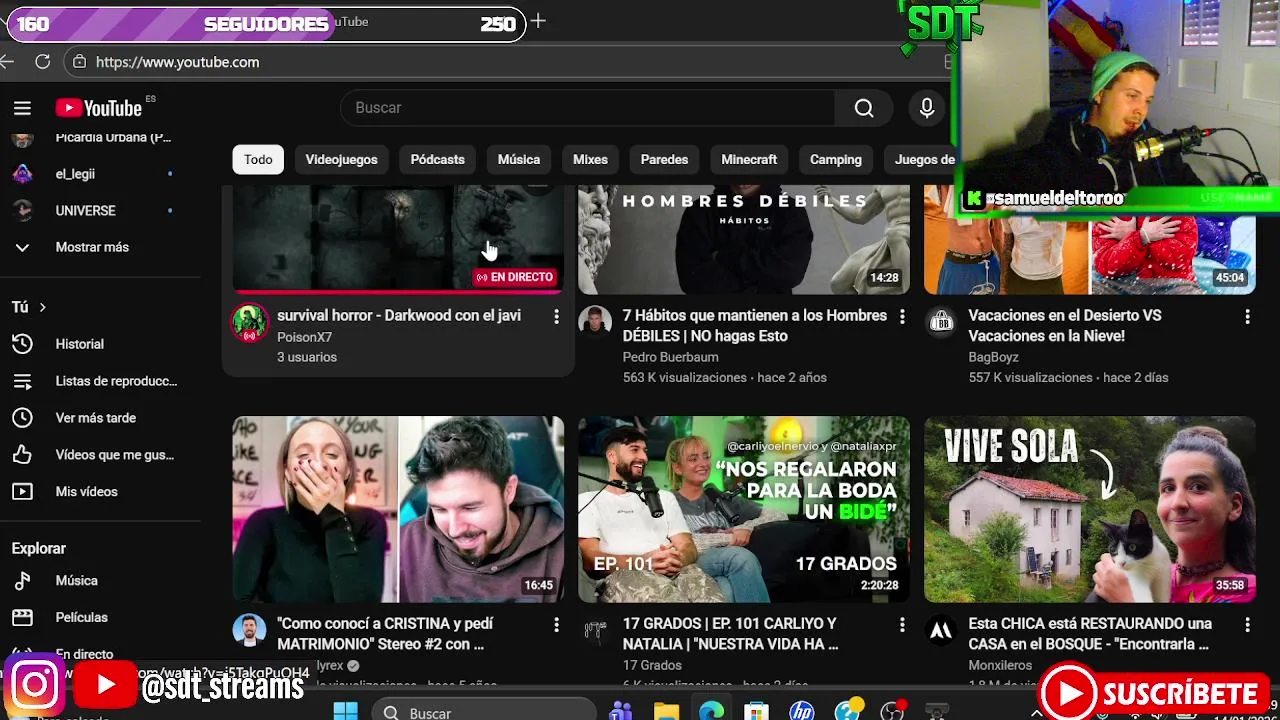The image size is (1280, 720).
Task: Go back using the browser's back arrow
Action: click(7, 62)
